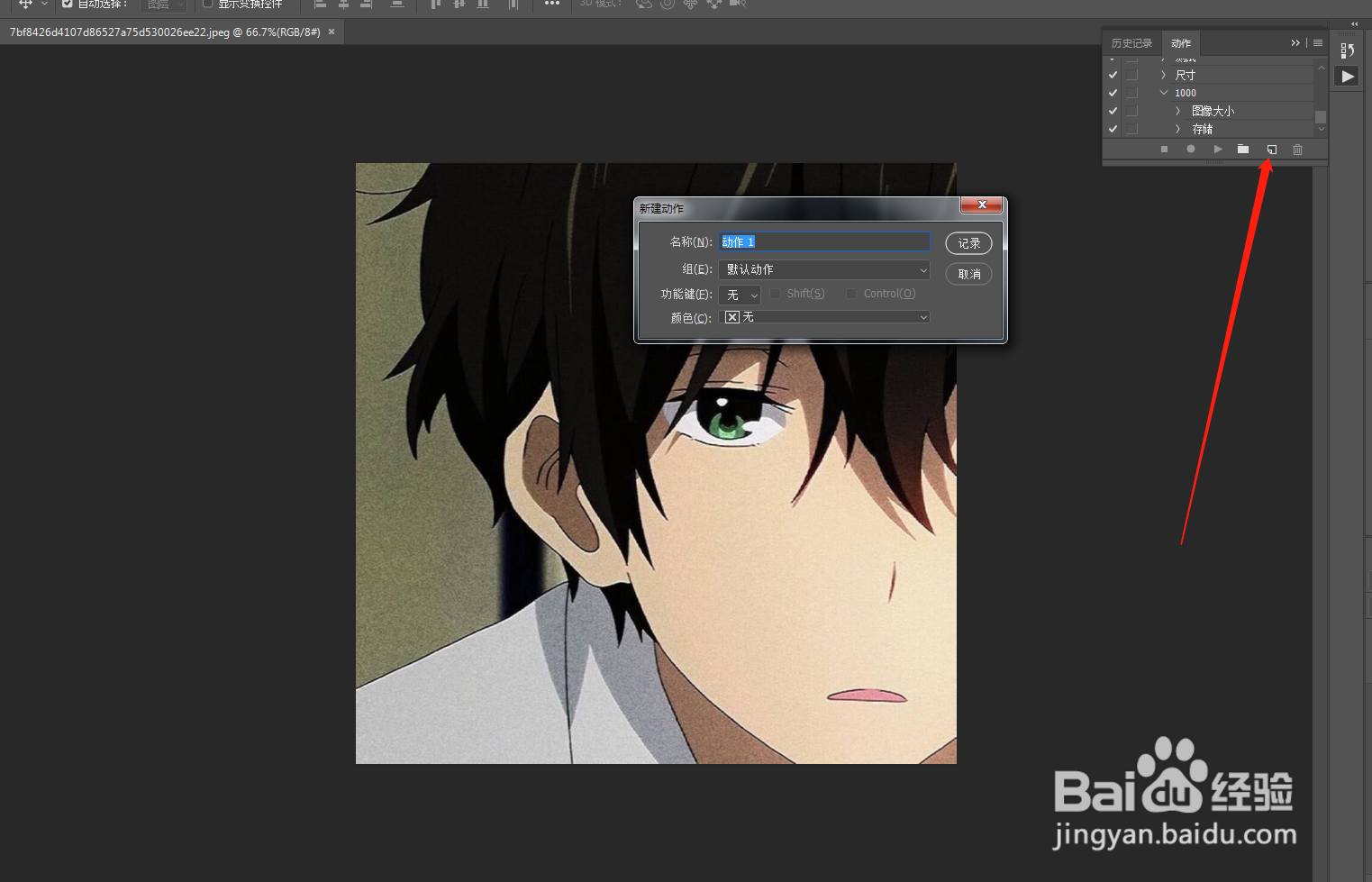Select the 图像大小 step row

1208,111
